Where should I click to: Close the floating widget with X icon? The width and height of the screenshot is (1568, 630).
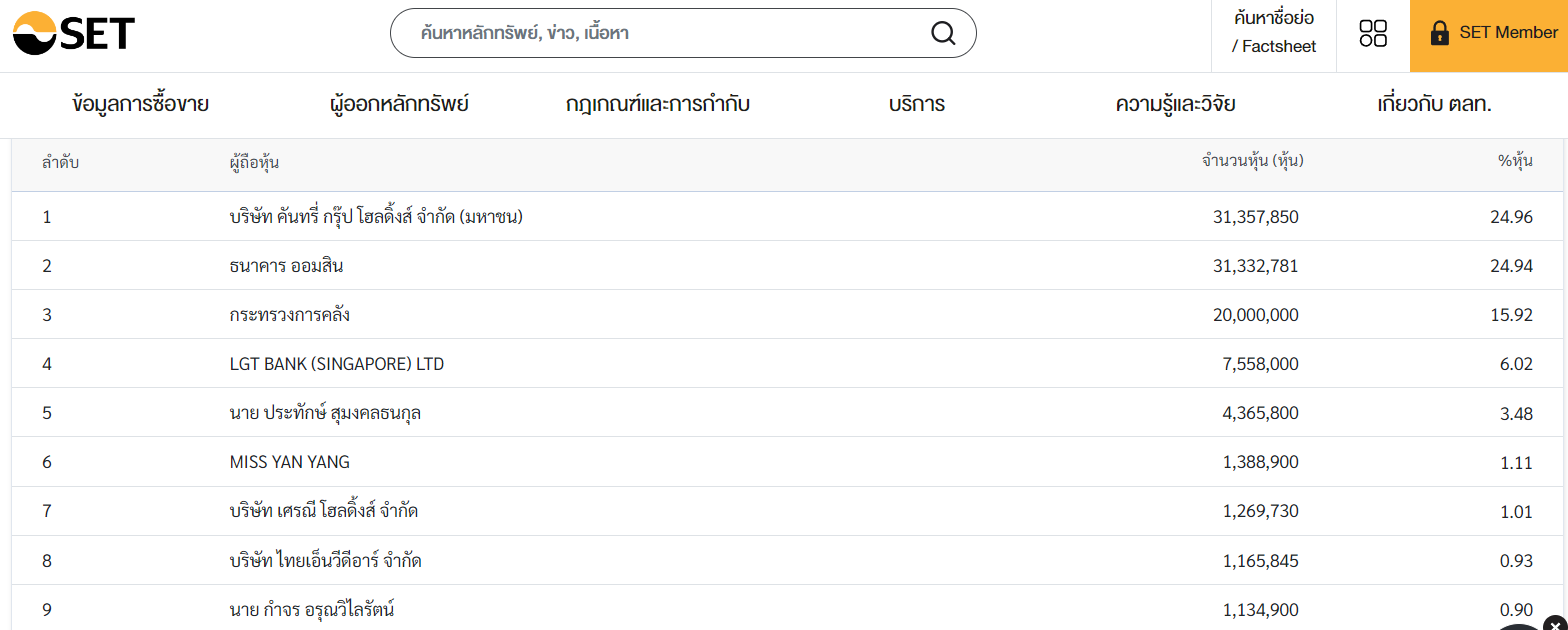1555,624
